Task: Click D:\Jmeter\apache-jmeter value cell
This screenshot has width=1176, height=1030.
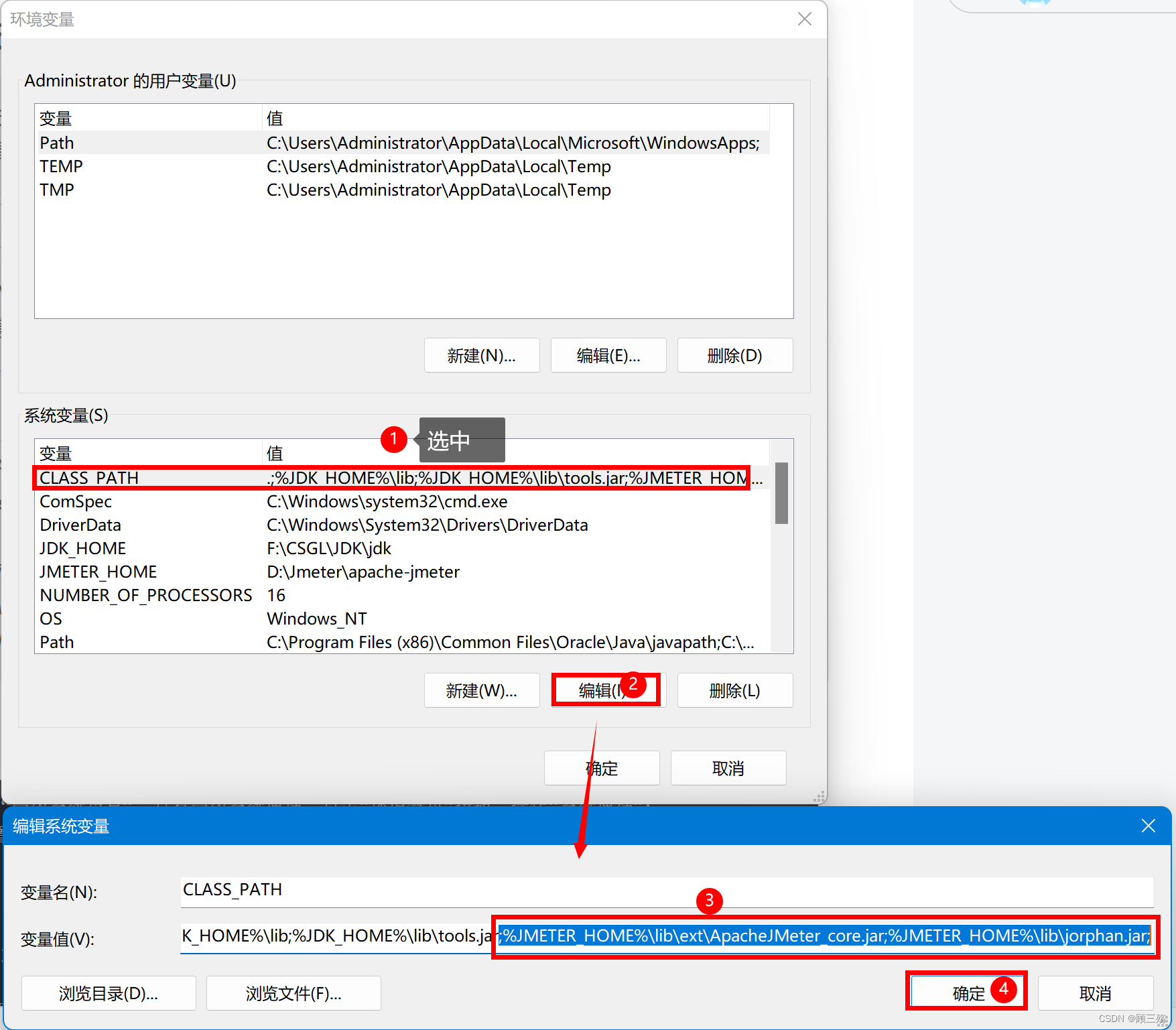Action: tap(363, 572)
